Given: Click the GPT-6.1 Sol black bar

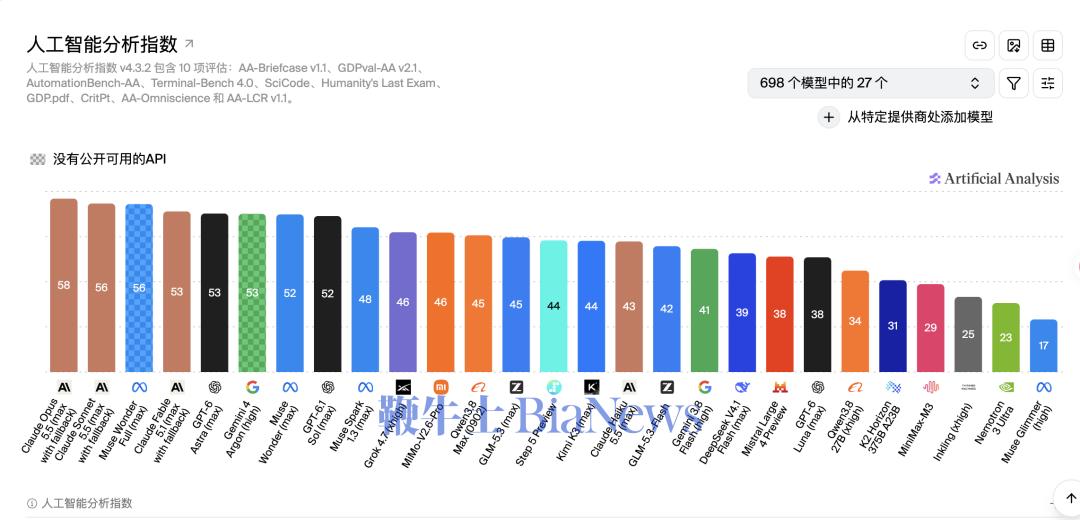Looking at the screenshot, I should pos(327,294).
